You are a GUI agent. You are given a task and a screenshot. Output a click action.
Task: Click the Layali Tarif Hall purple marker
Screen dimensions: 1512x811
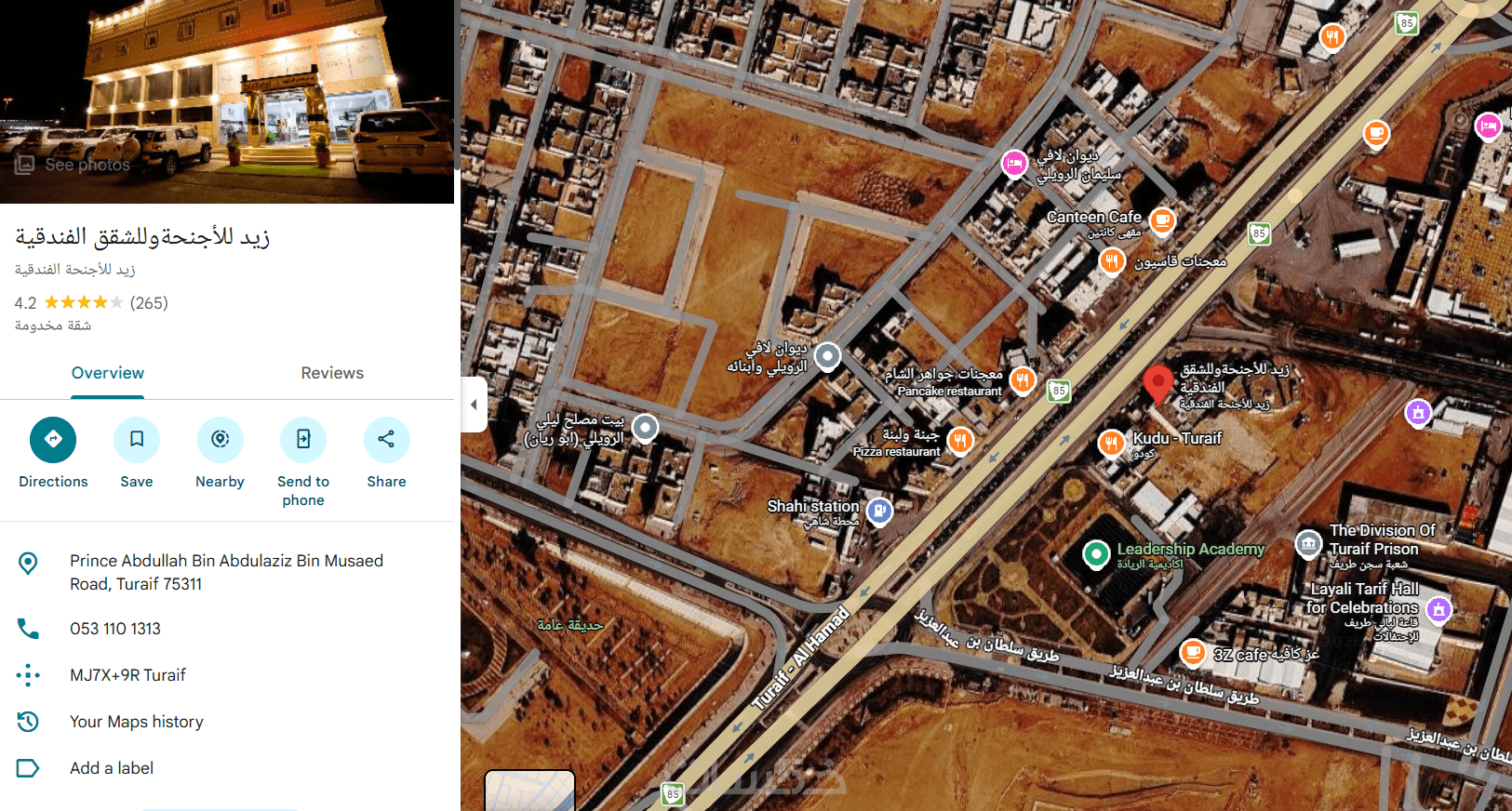tap(1438, 610)
